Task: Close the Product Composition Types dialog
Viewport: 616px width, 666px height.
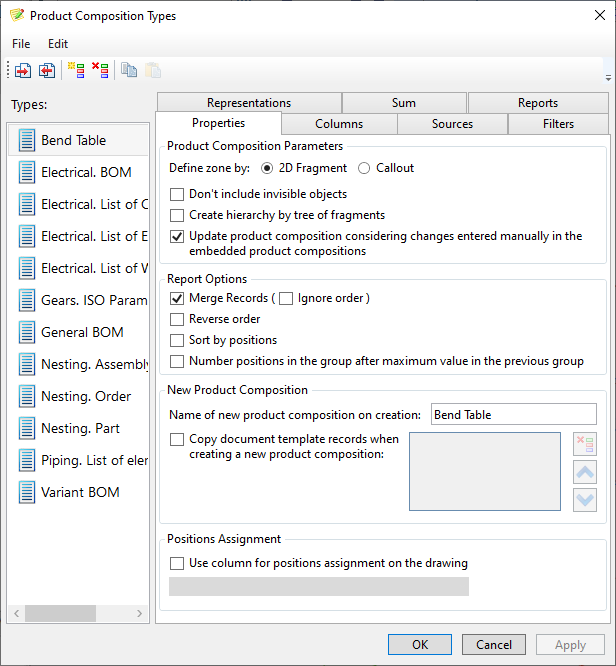Action: point(599,15)
